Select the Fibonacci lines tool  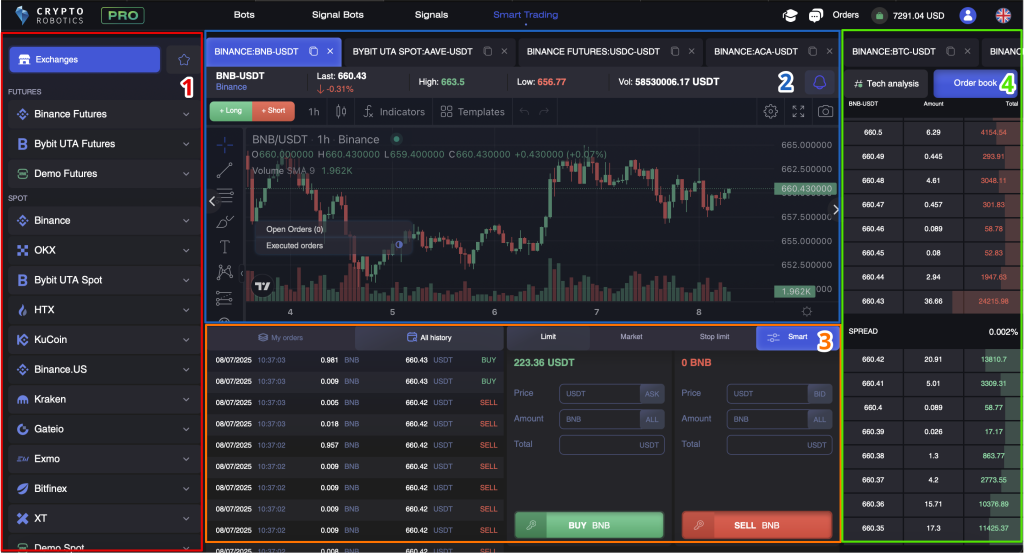coord(225,195)
